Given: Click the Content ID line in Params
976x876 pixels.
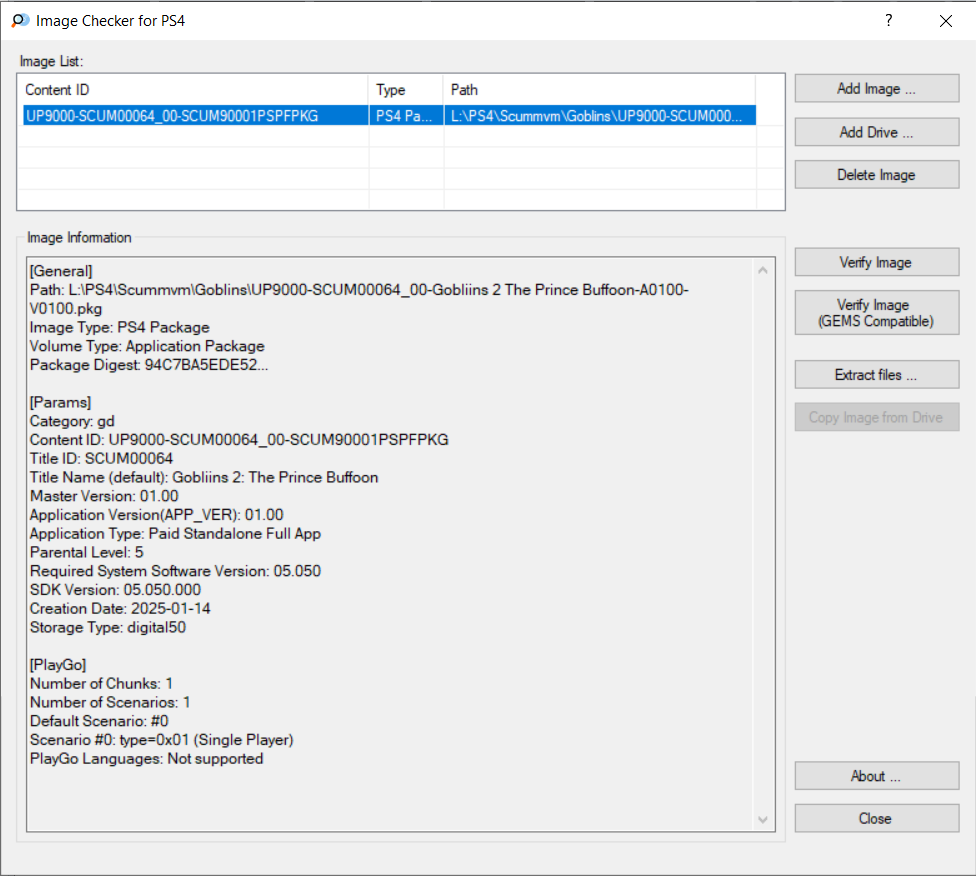Looking at the screenshot, I should tap(239, 440).
